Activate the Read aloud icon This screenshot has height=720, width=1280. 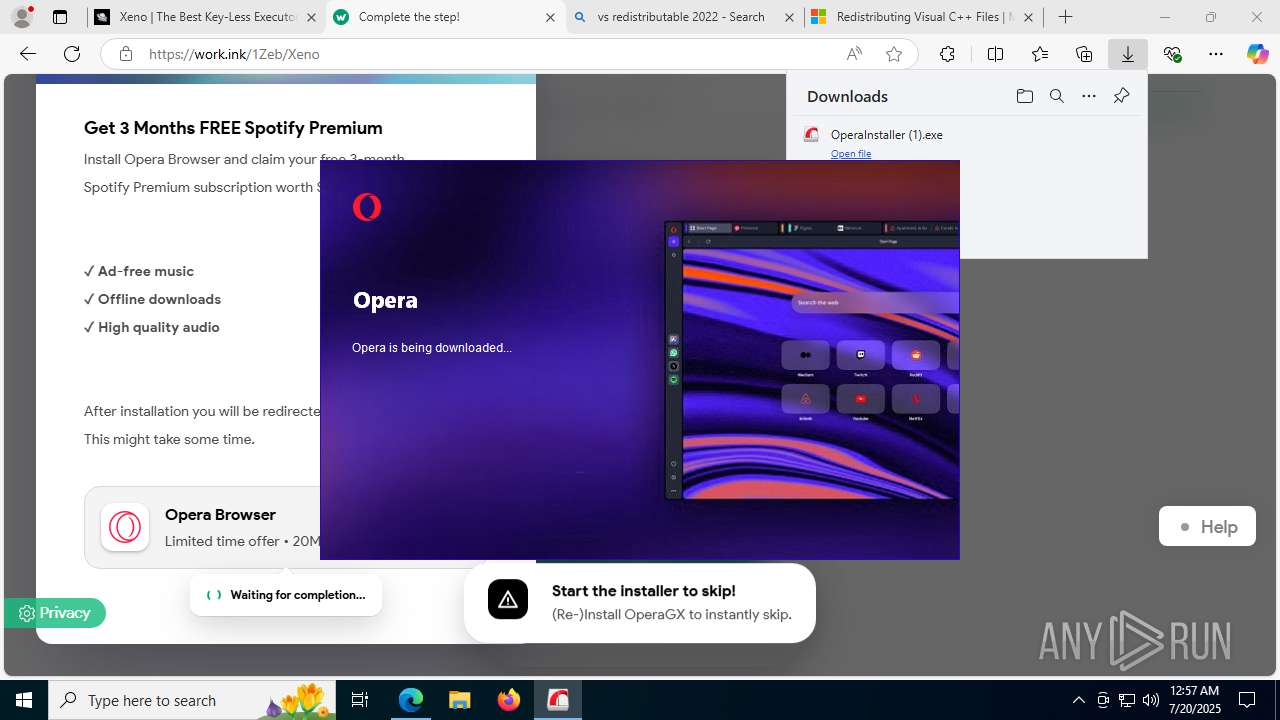tap(854, 54)
